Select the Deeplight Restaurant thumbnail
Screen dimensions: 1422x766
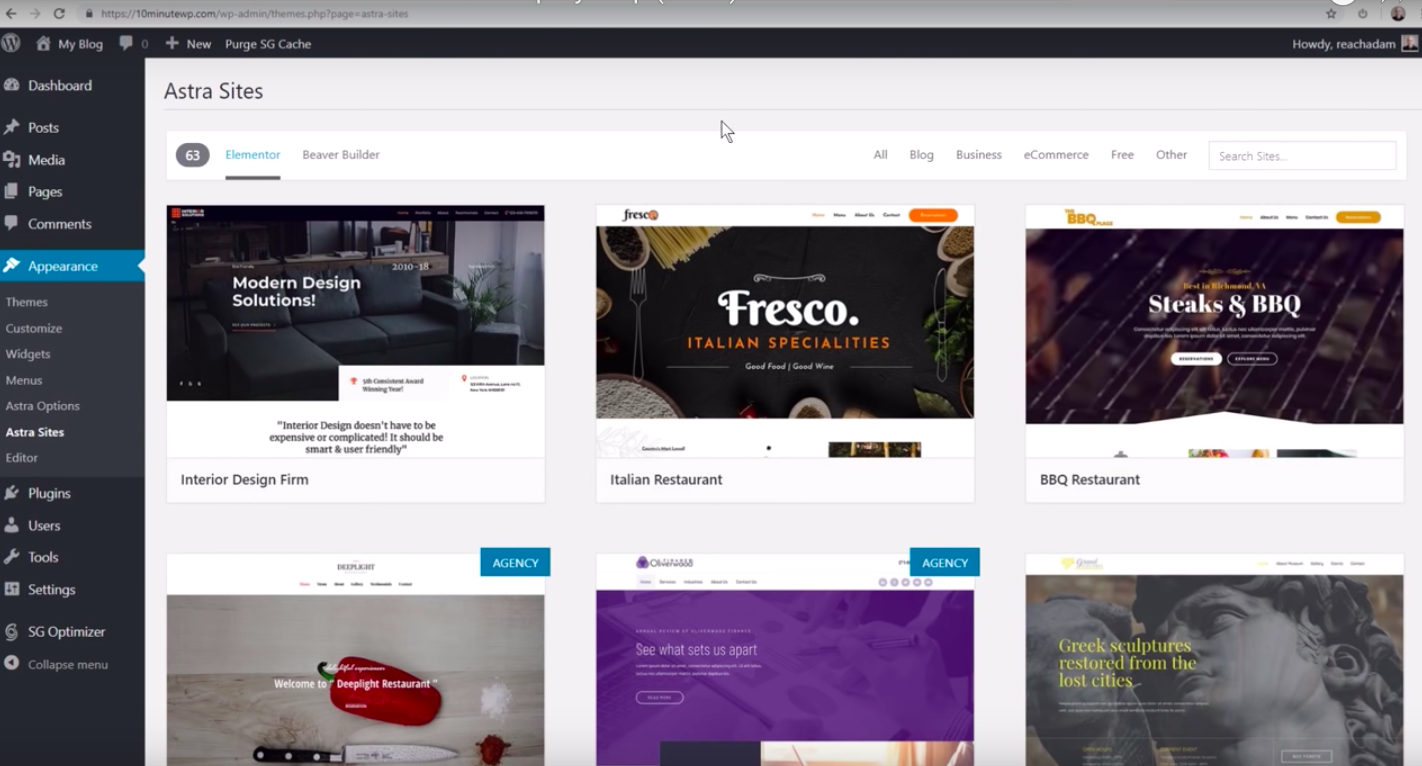[x=356, y=660]
